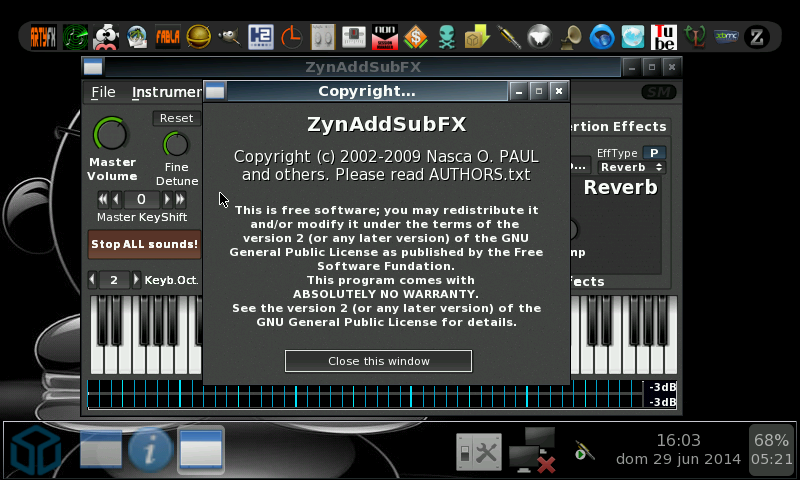The image size is (800, 480).
Task: Click the blue info icon in taskbar
Action: click(x=150, y=451)
